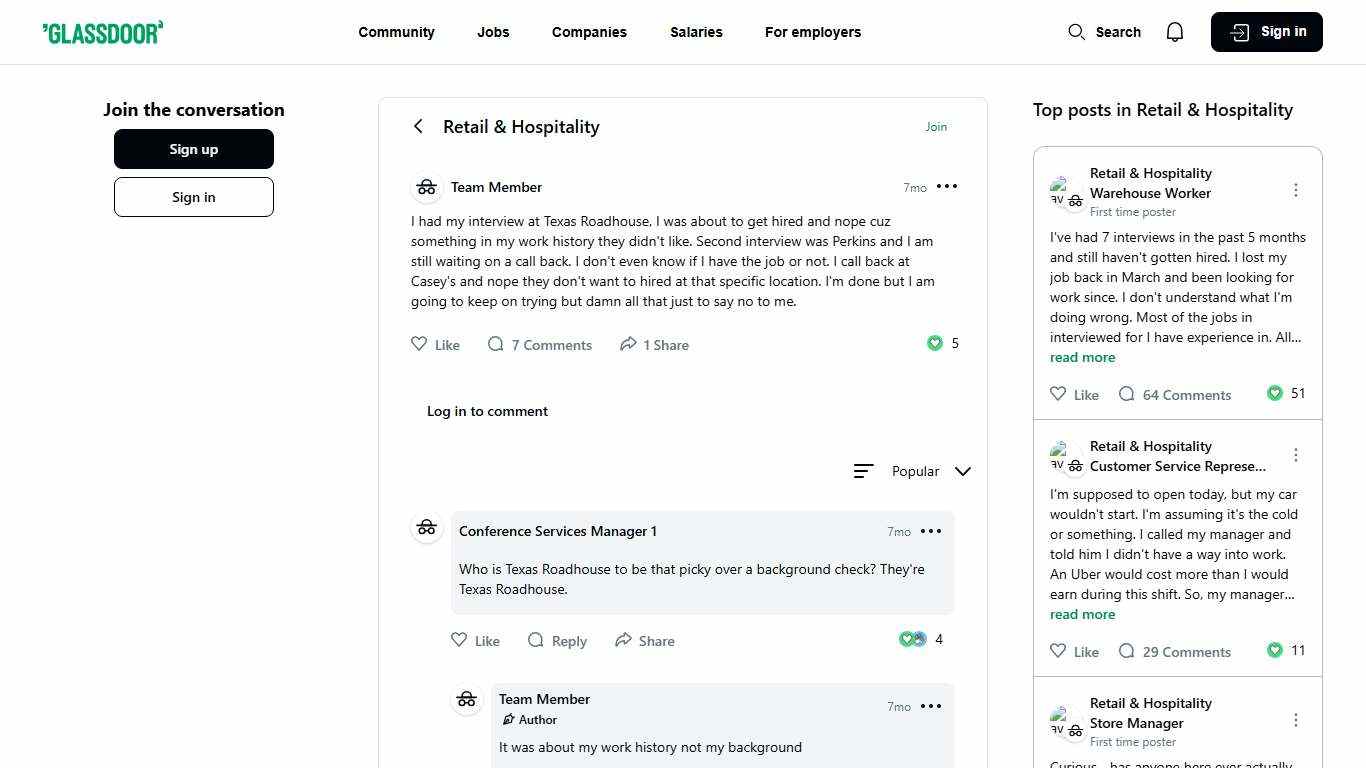Viewport: 1366px width, 768px height.
Task: Click Join link for Retail & Hospitality
Action: coord(936,127)
